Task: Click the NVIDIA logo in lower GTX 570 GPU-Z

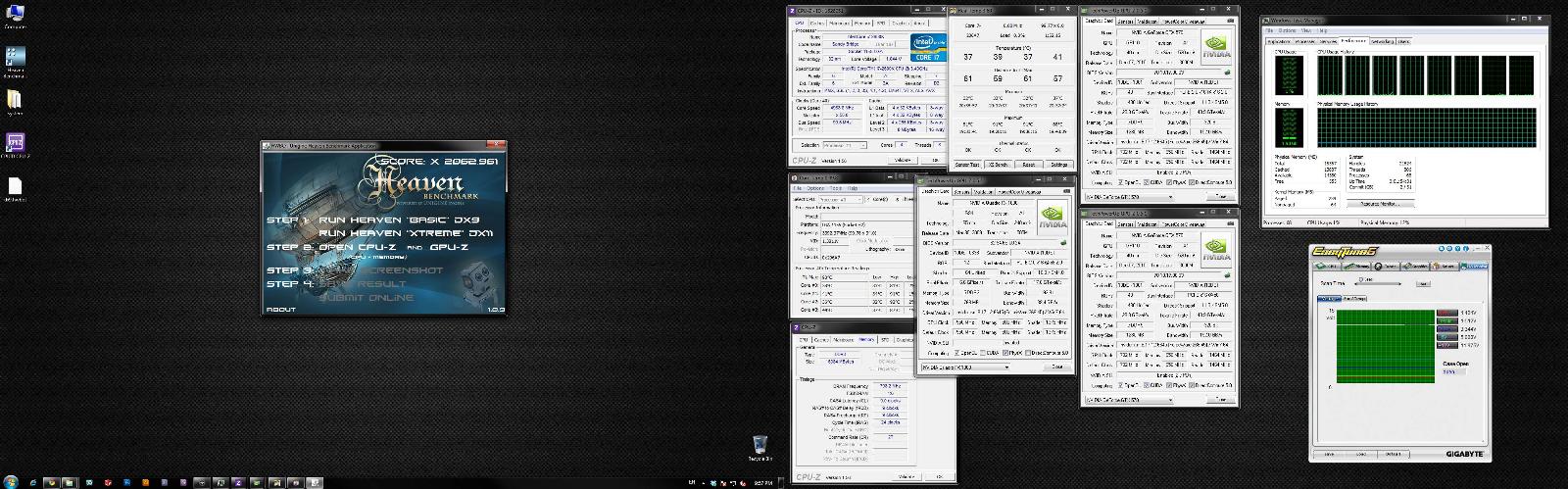Action: 1217,251
